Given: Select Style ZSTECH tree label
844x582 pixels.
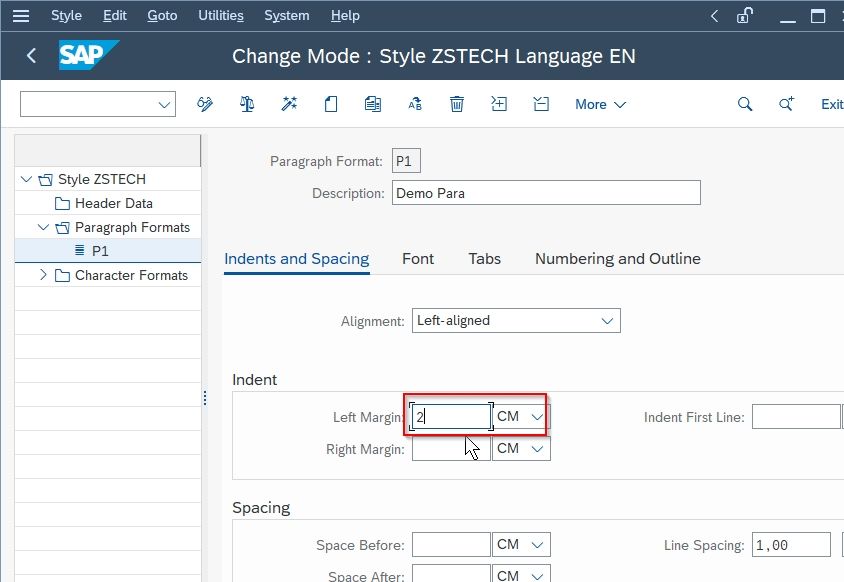Looking at the screenshot, I should pyautogui.click(x=102, y=179).
